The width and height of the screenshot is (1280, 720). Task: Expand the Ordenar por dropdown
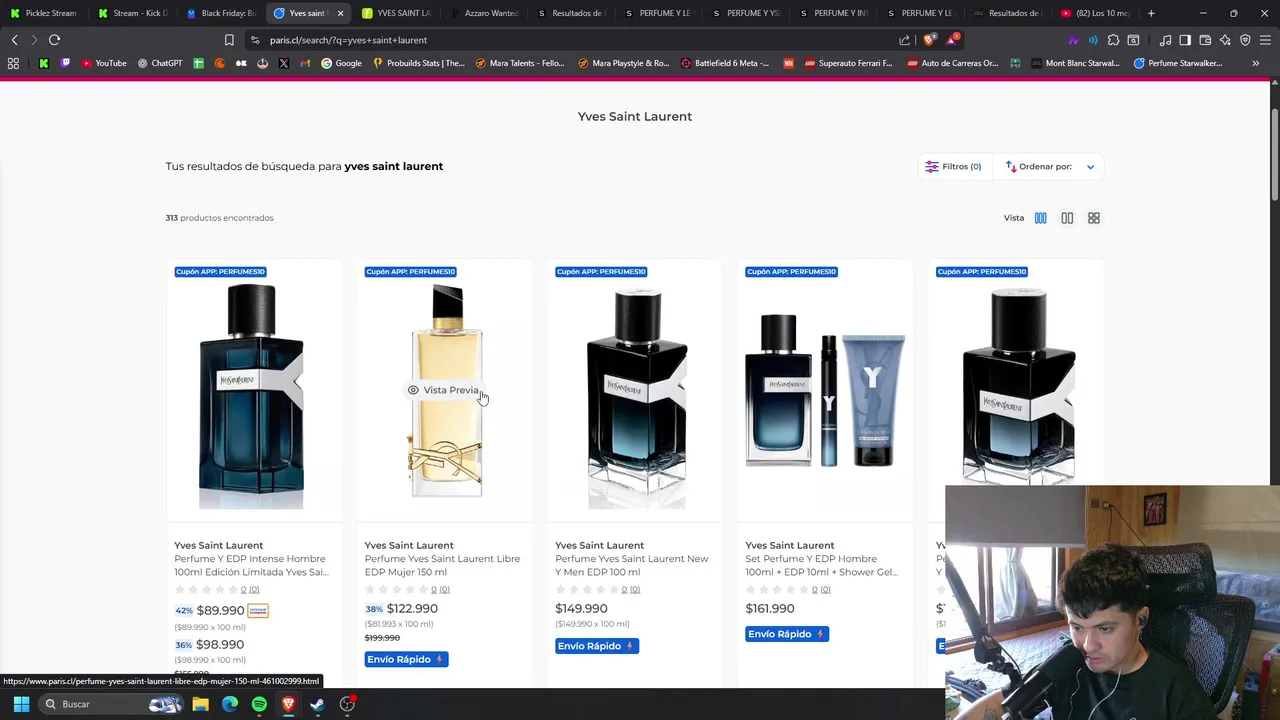[1050, 166]
